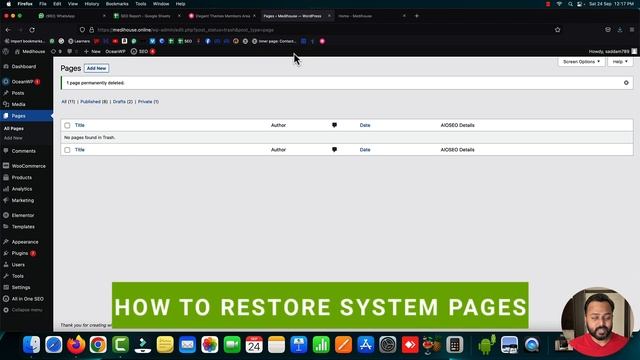Viewport: 640px width, 360px height.
Task: Go back in Firefox
Action: (8, 30)
